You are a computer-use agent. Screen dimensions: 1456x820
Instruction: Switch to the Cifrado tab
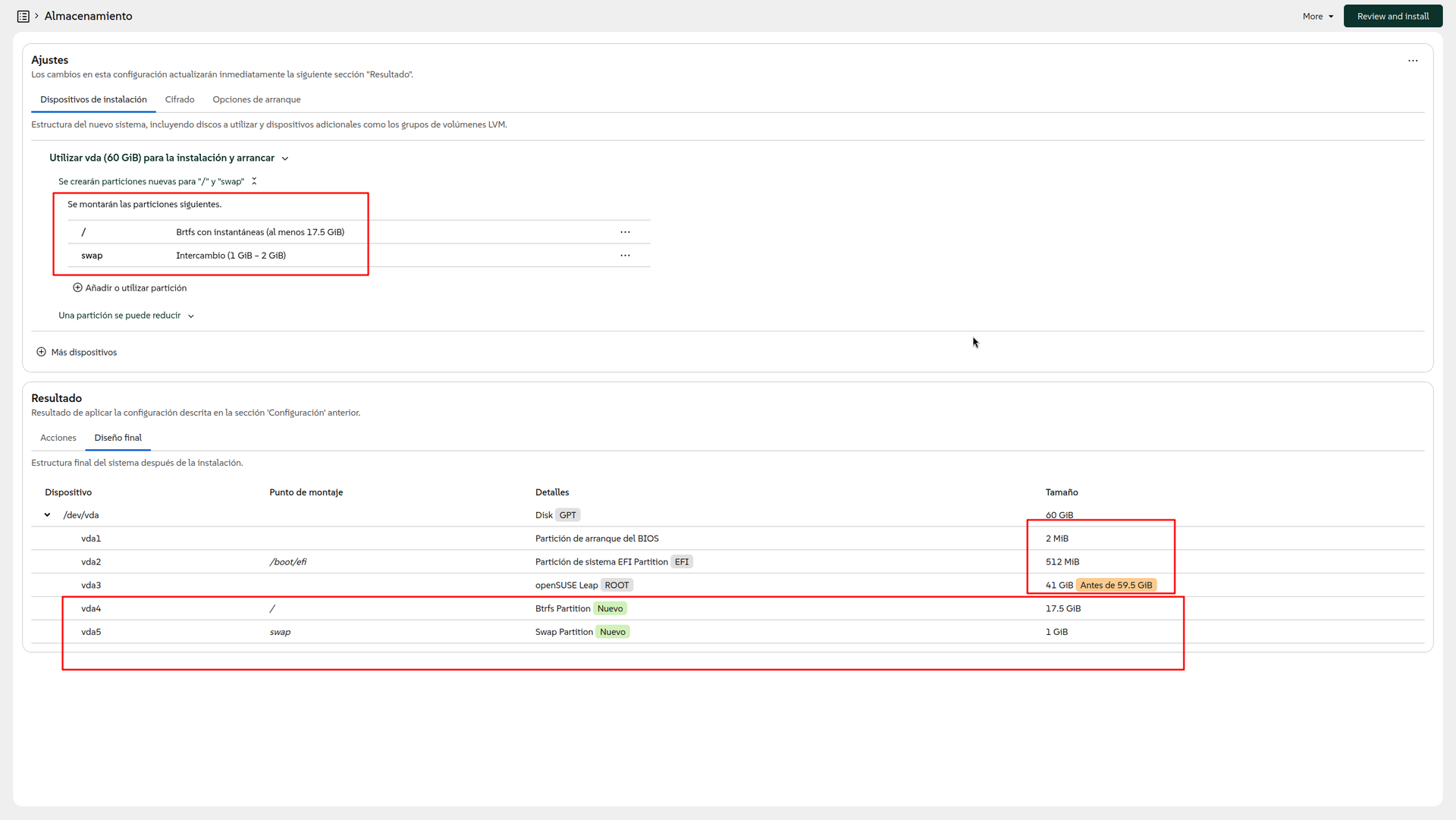click(180, 99)
